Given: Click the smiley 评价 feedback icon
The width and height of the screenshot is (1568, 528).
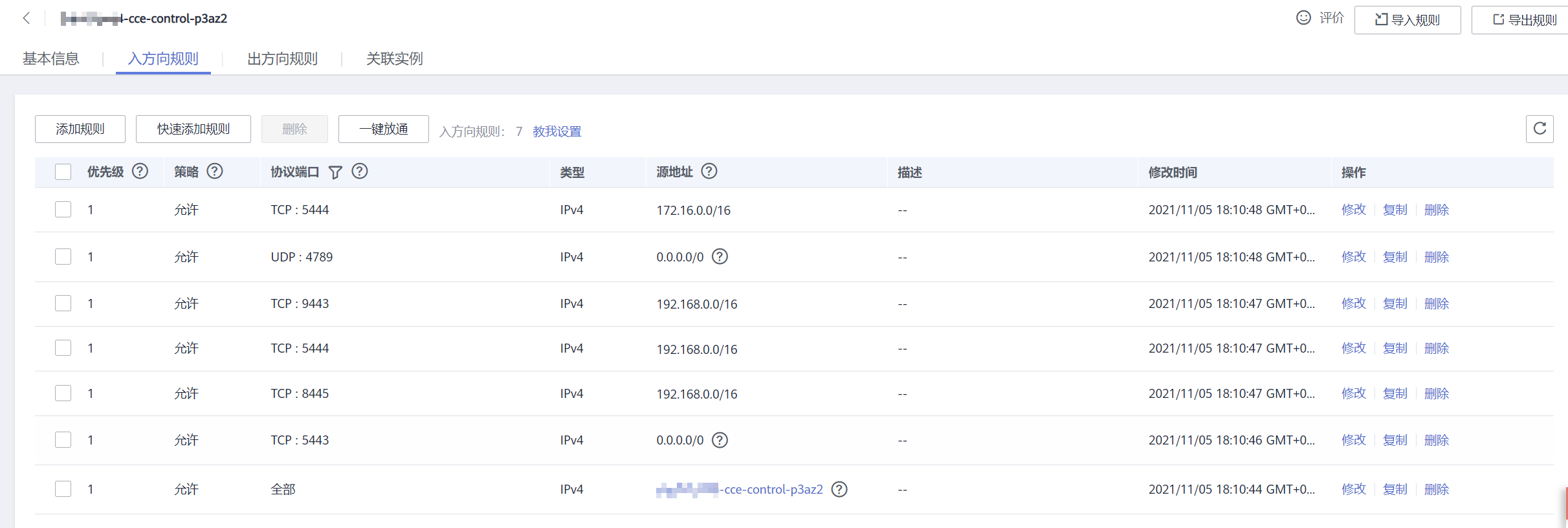Looking at the screenshot, I should pyautogui.click(x=1303, y=18).
